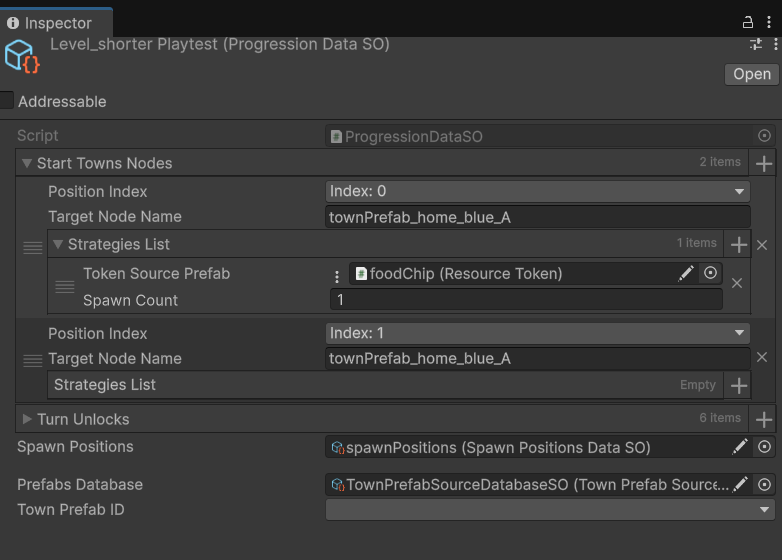Edit the TownPrefabSourceDatabaseSO reference
782x560 pixels.
point(740,484)
